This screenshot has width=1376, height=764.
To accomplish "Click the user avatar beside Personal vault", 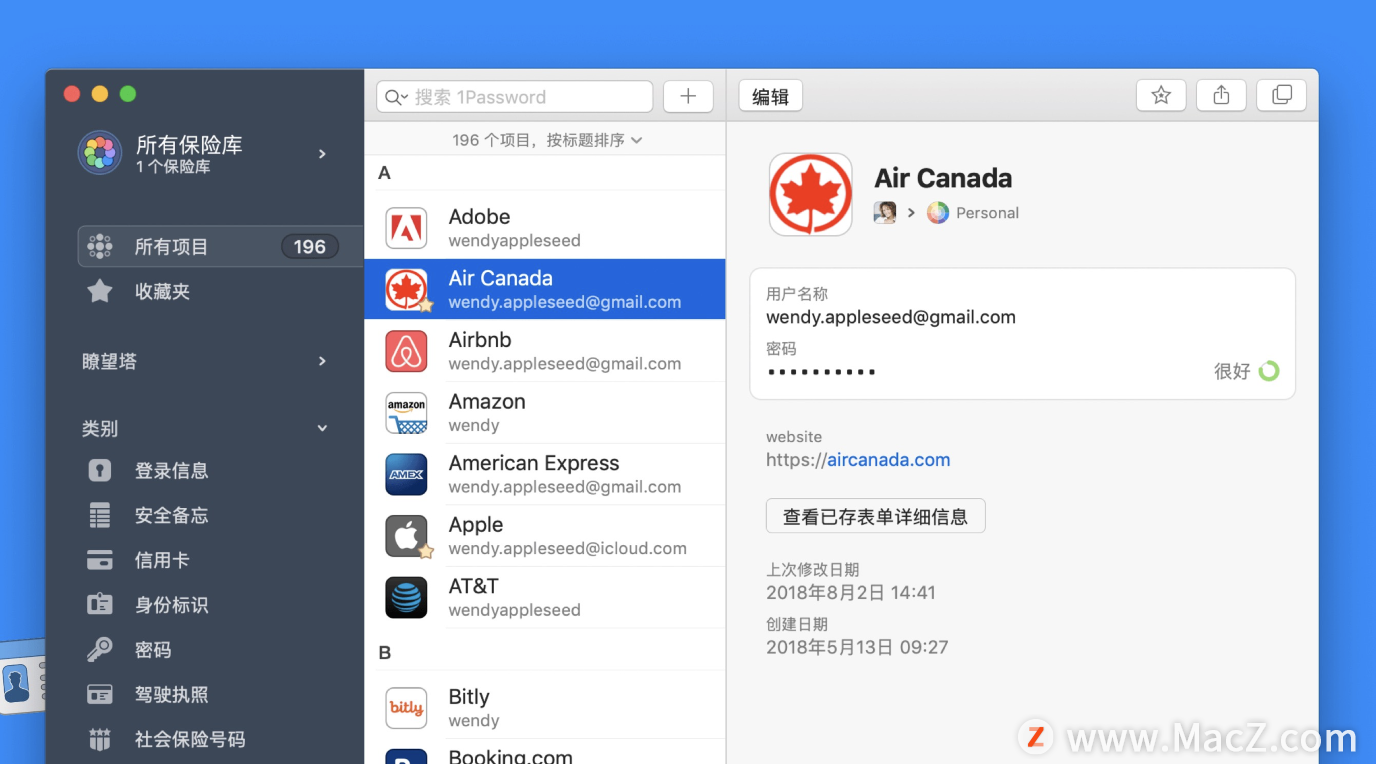I will pos(885,212).
